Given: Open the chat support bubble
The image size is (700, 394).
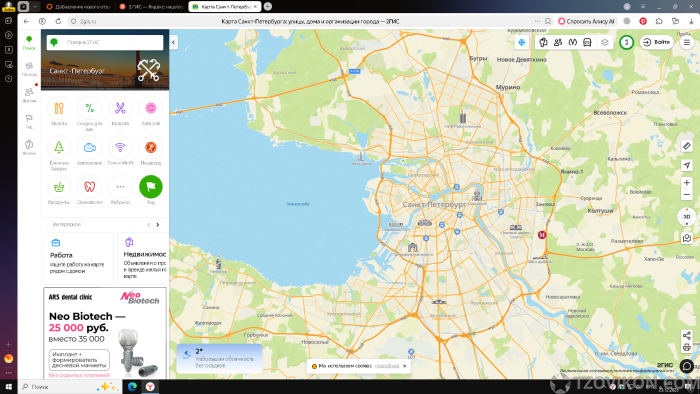Looking at the screenshot, I should 687,366.
